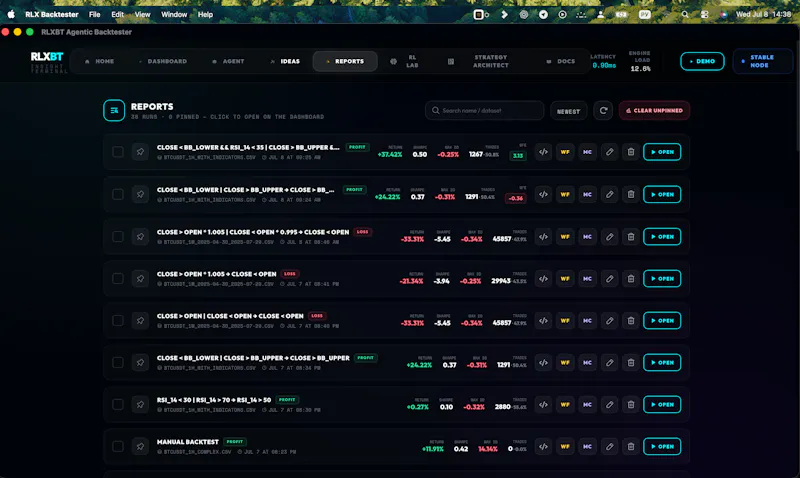Run WF on the RSI_14 < 30 report

[x=565, y=405]
